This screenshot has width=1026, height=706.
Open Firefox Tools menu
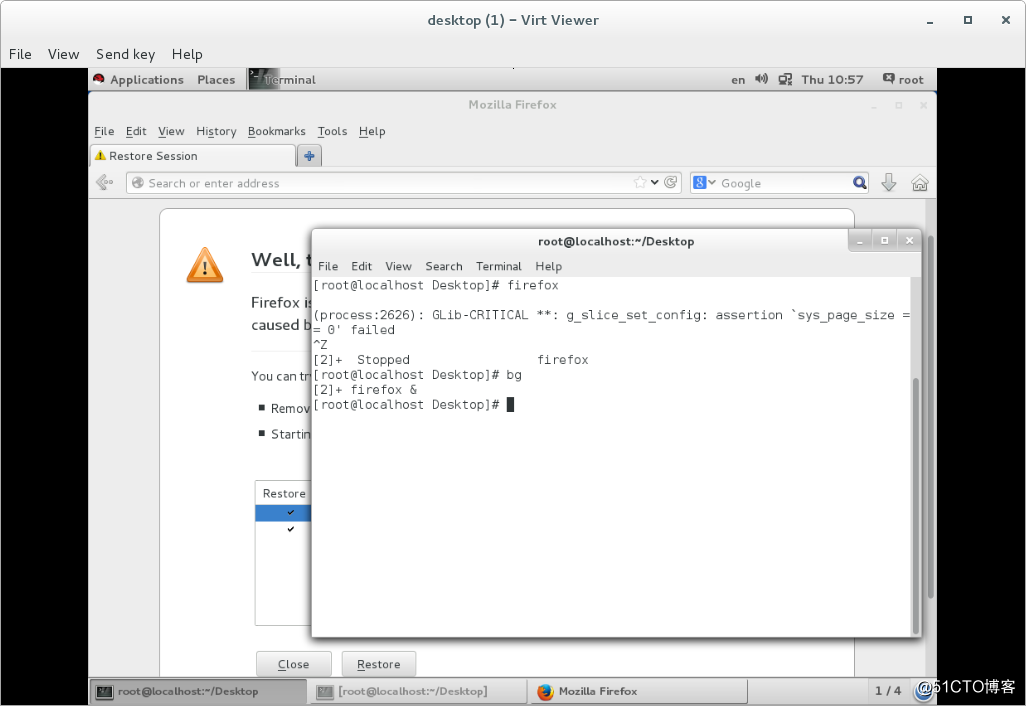click(x=332, y=132)
